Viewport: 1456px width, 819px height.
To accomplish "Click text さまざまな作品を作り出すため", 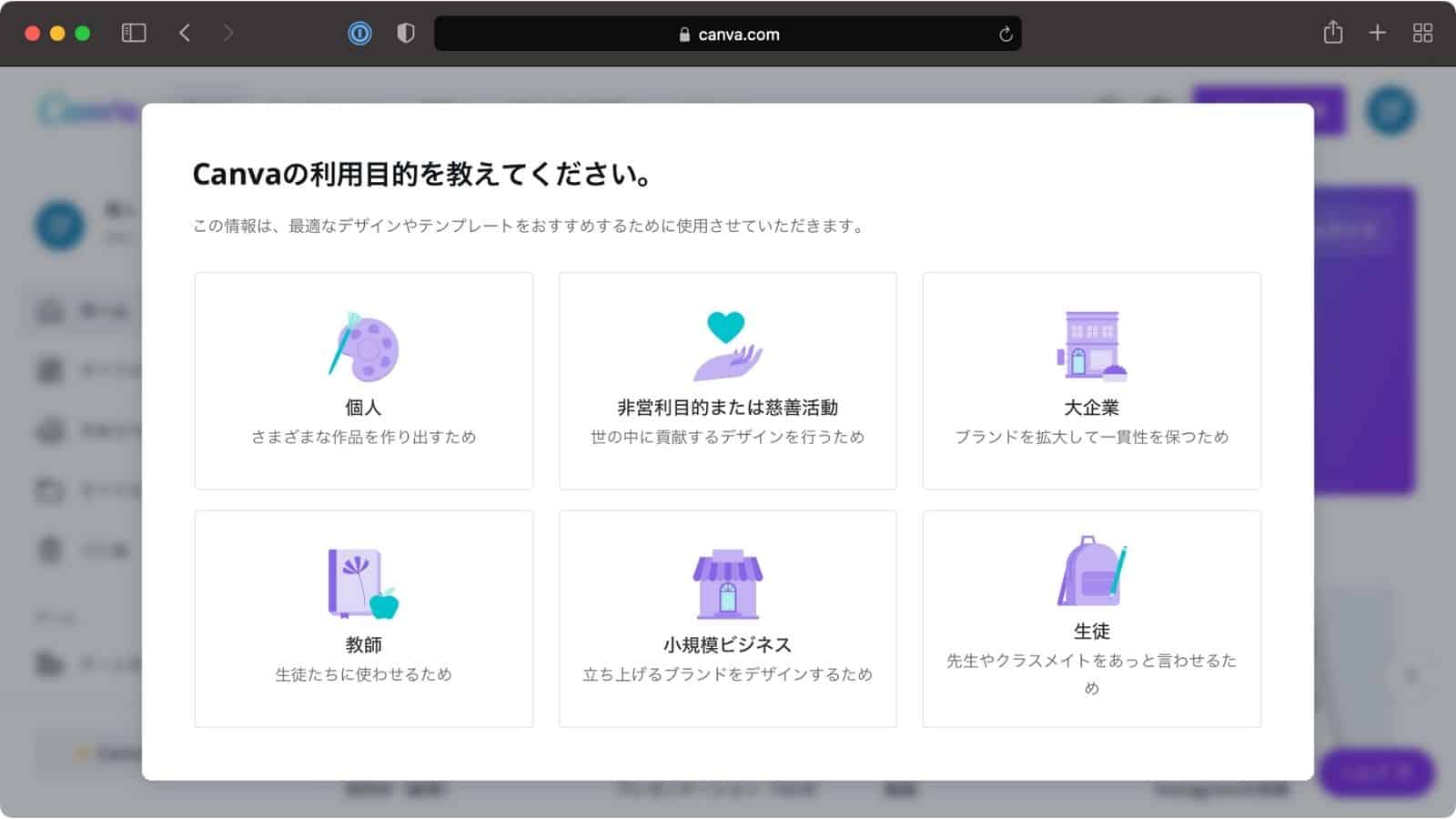I will tap(364, 437).
